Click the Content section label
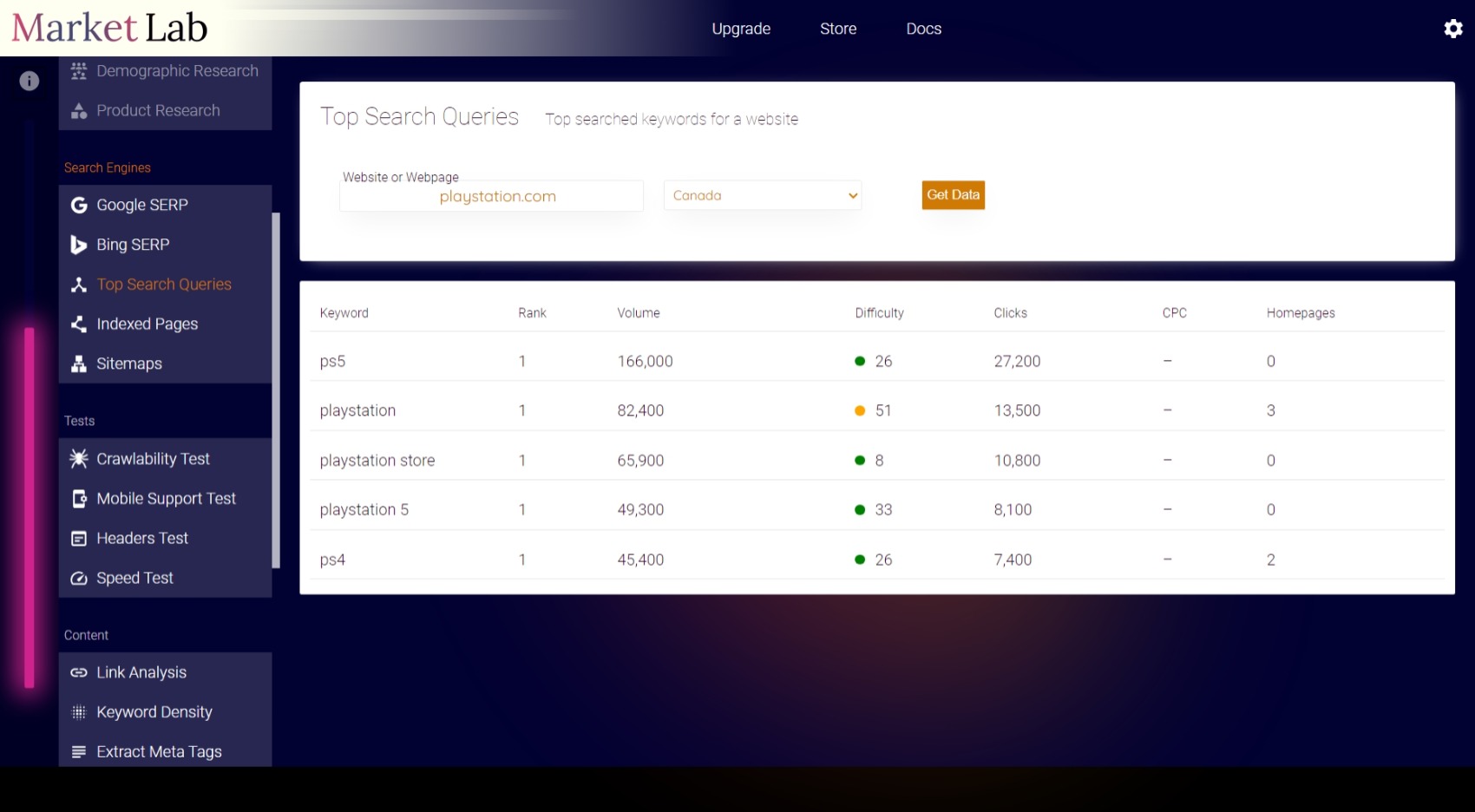This screenshot has height=812, width=1475. coord(86,636)
